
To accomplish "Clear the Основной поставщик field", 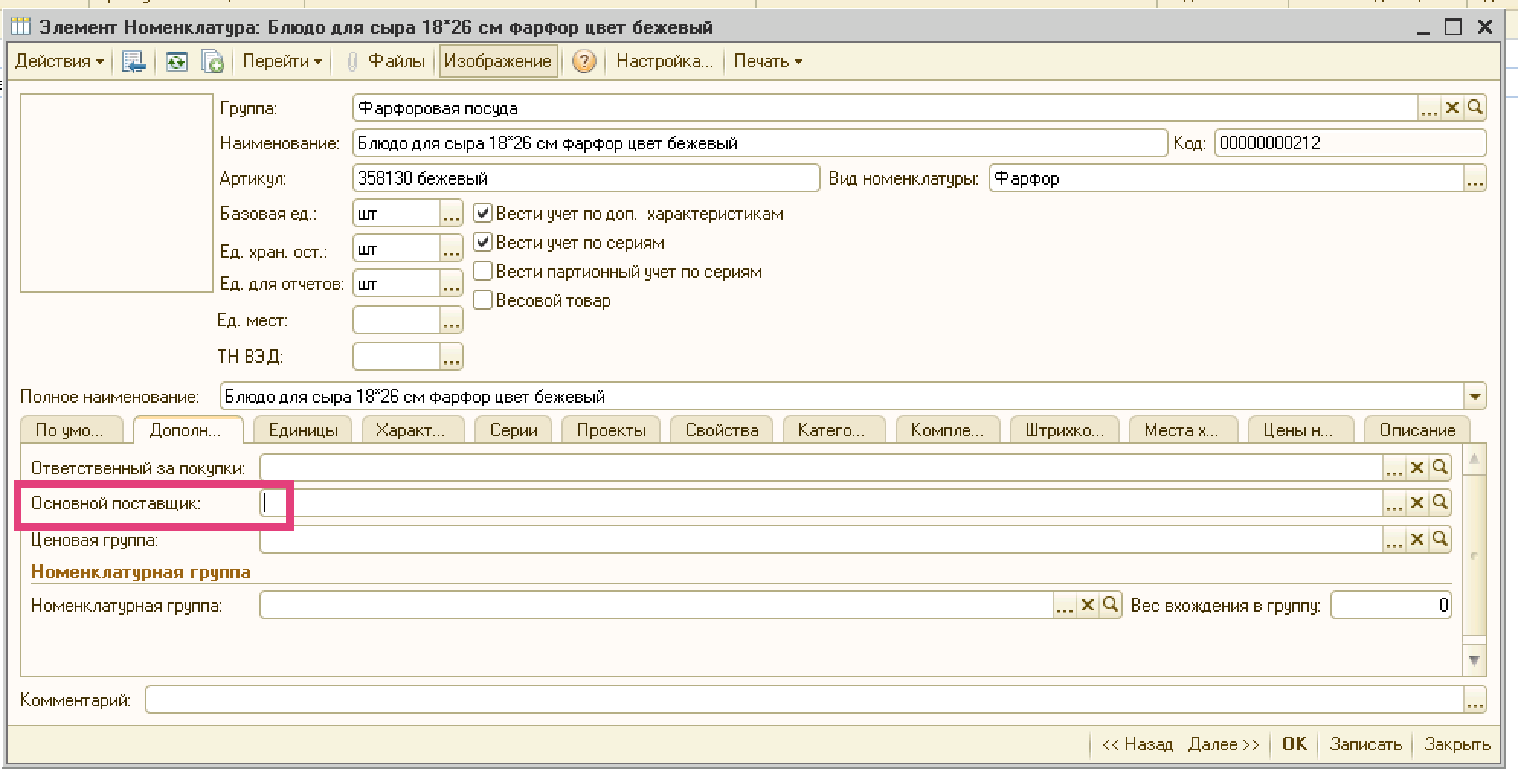I will [x=1417, y=503].
